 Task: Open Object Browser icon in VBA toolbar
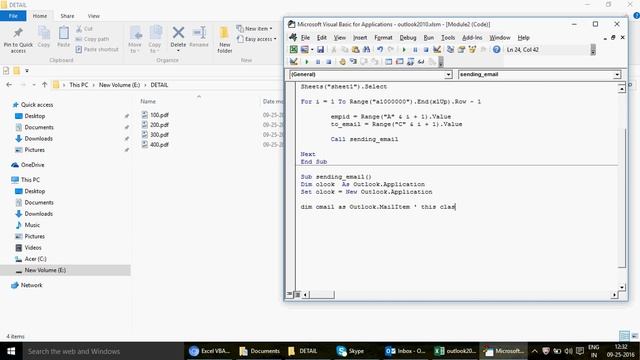tap(472, 49)
